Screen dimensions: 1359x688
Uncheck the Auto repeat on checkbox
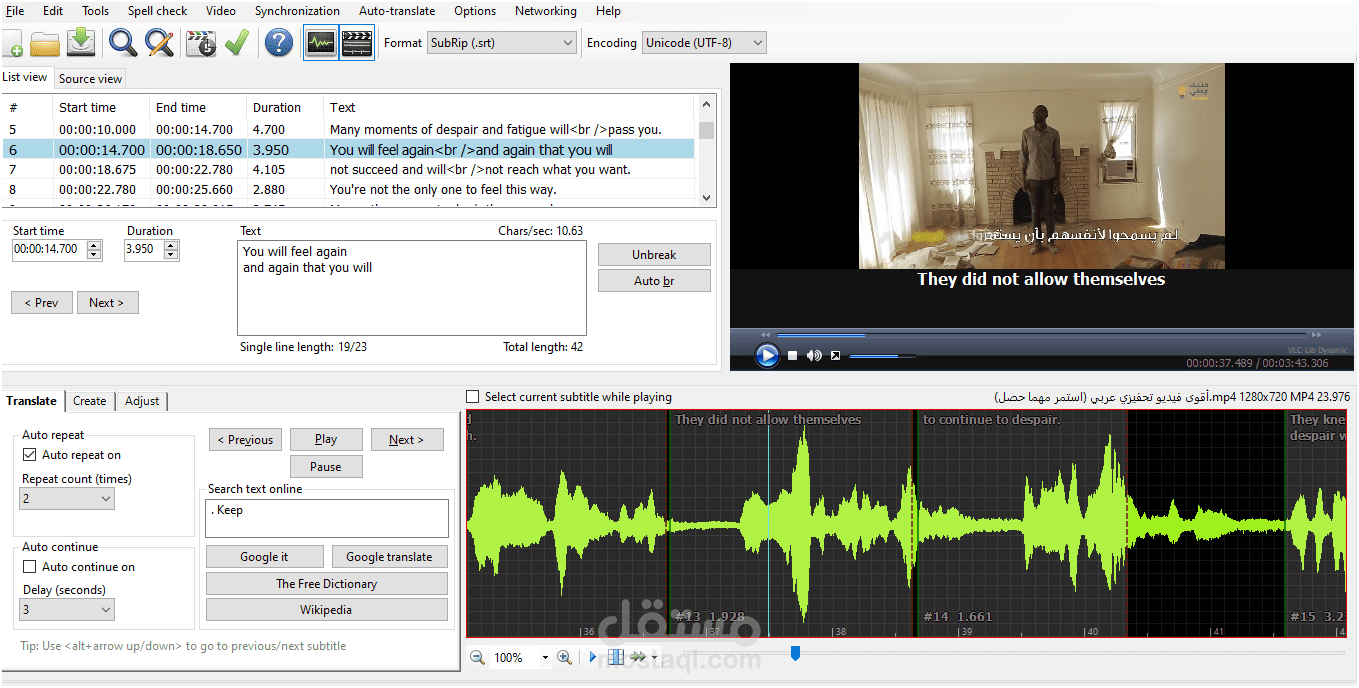tap(29, 455)
